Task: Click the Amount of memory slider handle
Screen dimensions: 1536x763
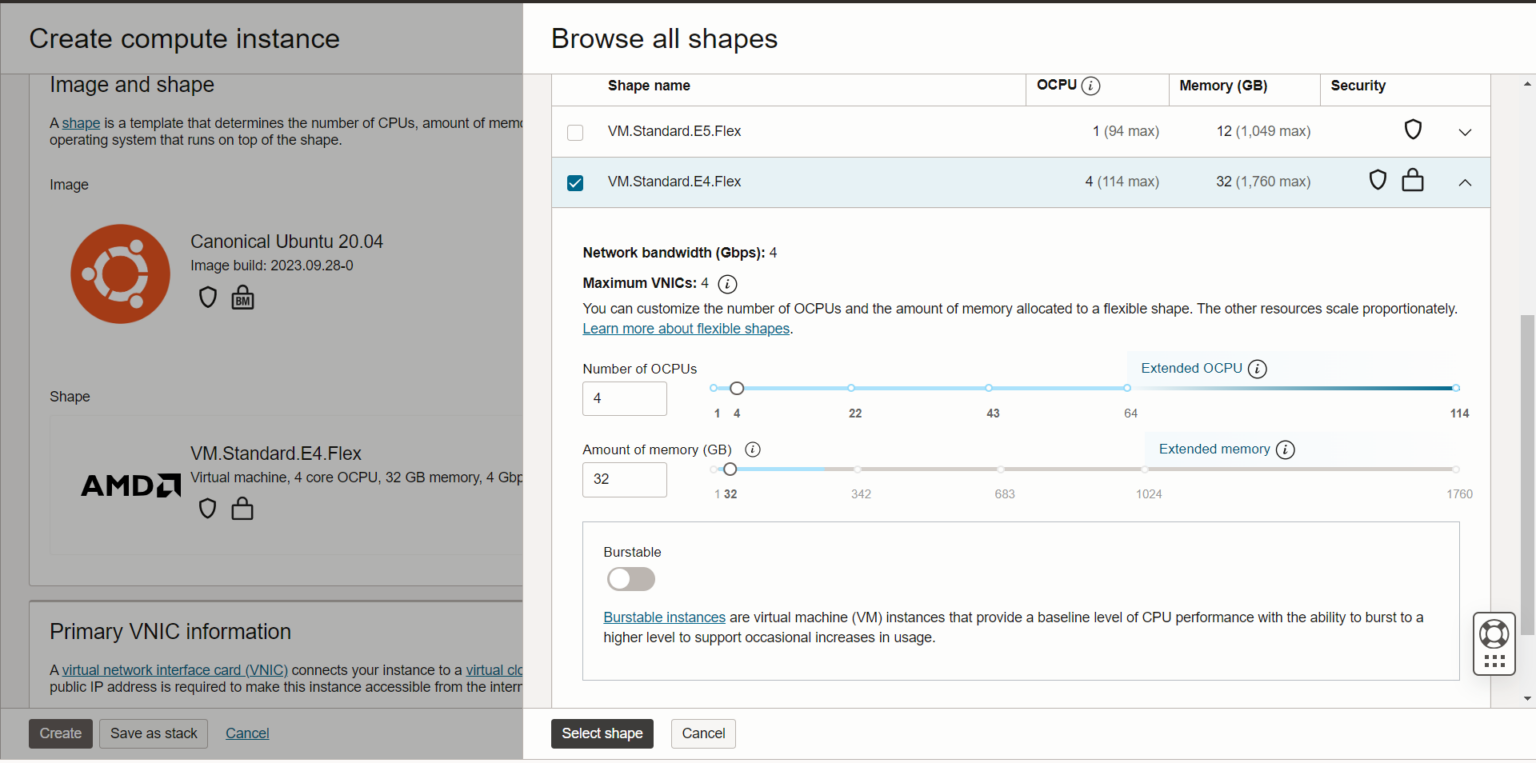Action: [730, 469]
